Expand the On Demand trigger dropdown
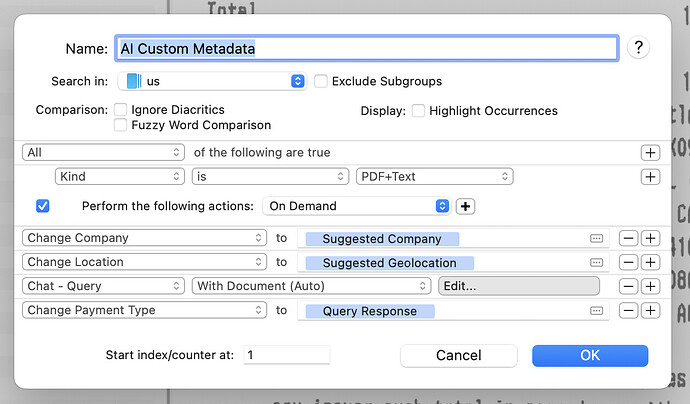This screenshot has height=404, width=690. pos(356,206)
